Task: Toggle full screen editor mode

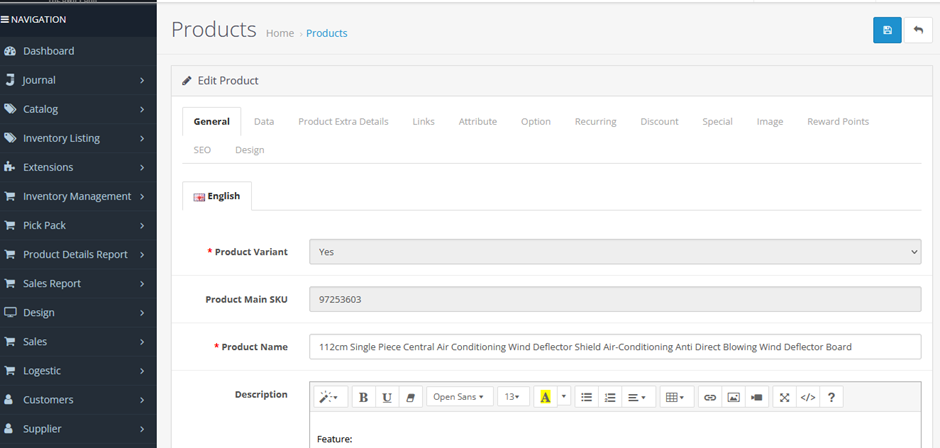Action: [785, 397]
